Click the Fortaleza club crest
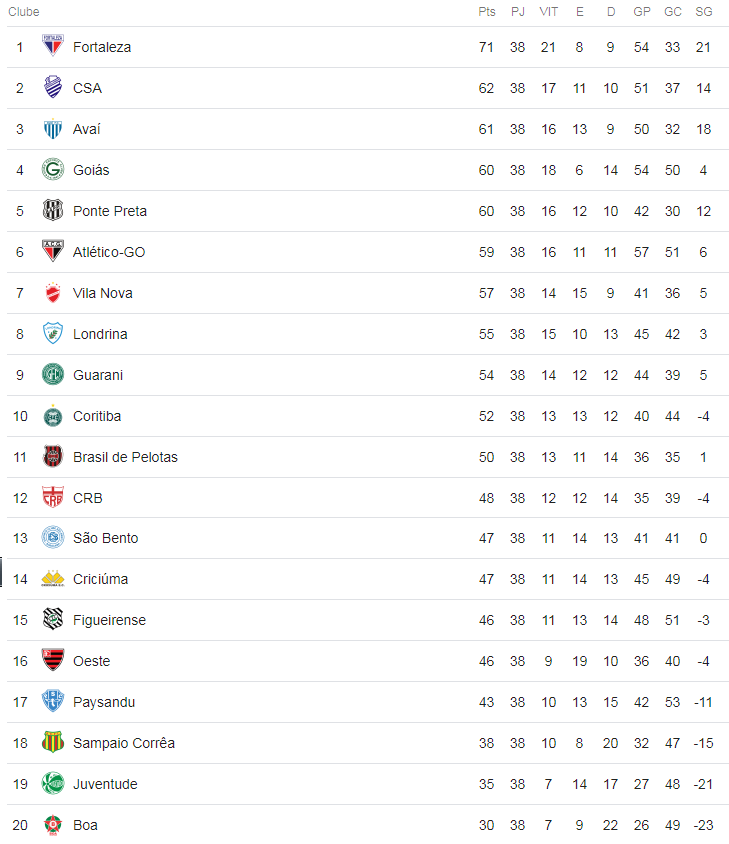The height and width of the screenshot is (844, 729). point(53,46)
